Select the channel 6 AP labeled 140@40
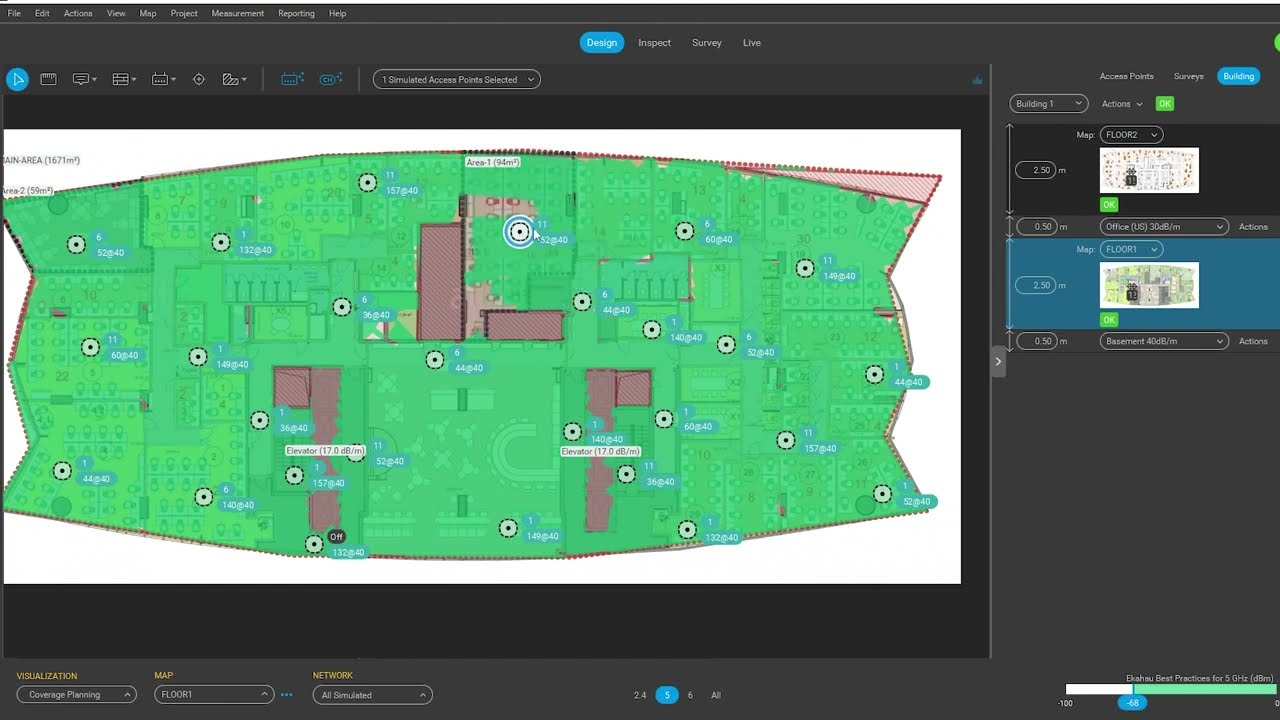This screenshot has height=720, width=1280. coord(204,497)
